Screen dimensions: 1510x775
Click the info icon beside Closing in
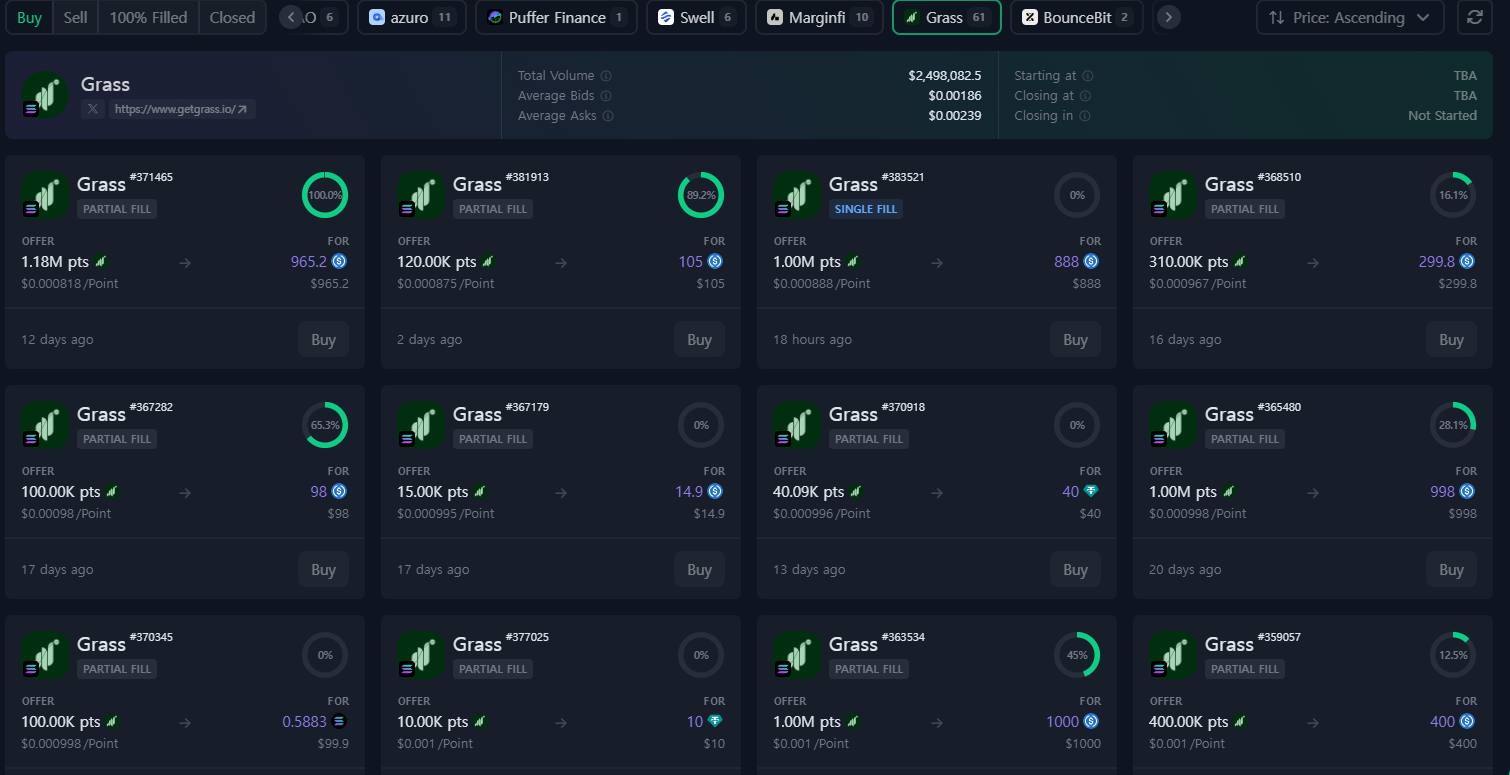pos(1085,116)
